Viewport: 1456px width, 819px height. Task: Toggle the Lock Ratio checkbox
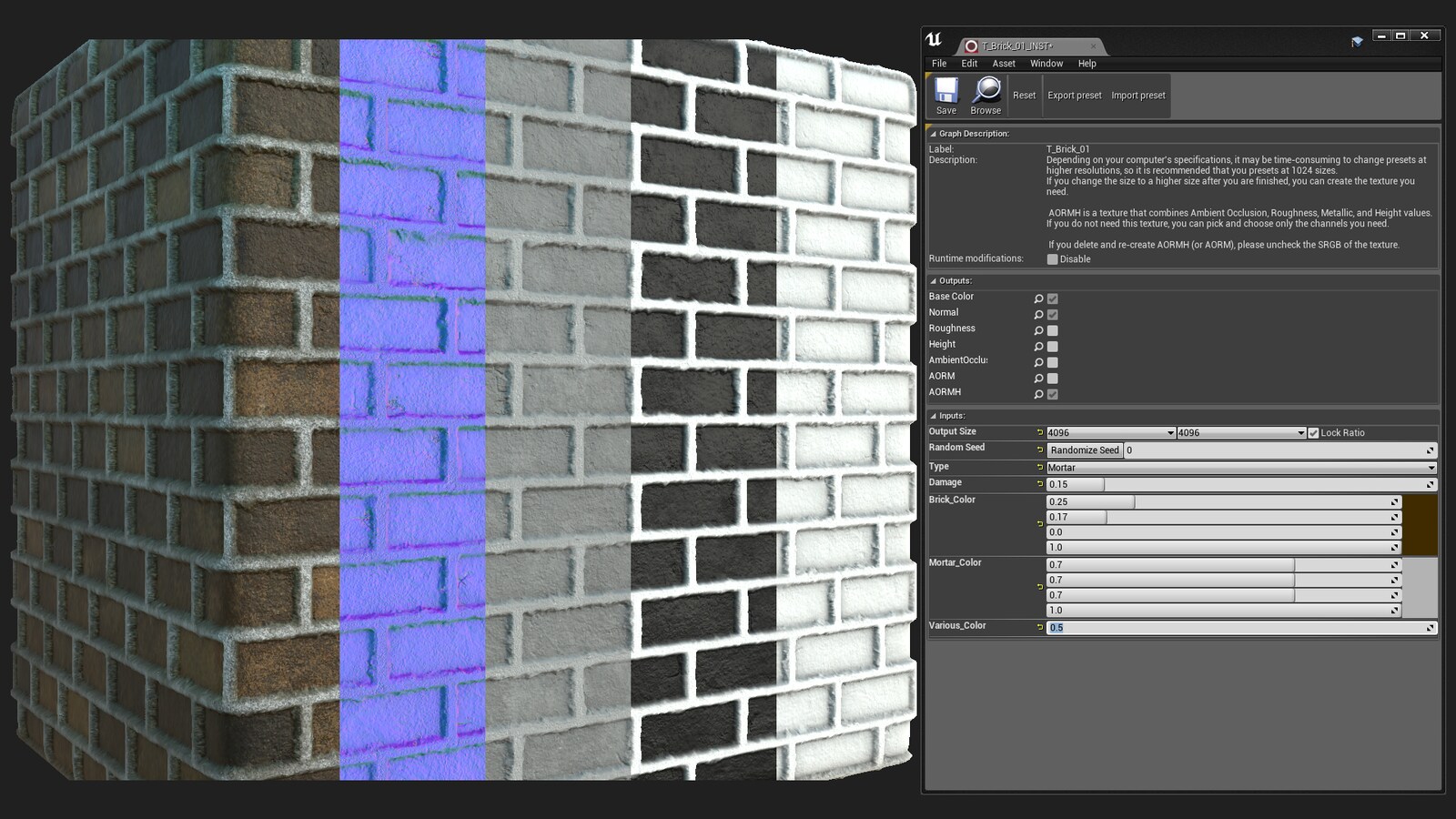(x=1313, y=433)
